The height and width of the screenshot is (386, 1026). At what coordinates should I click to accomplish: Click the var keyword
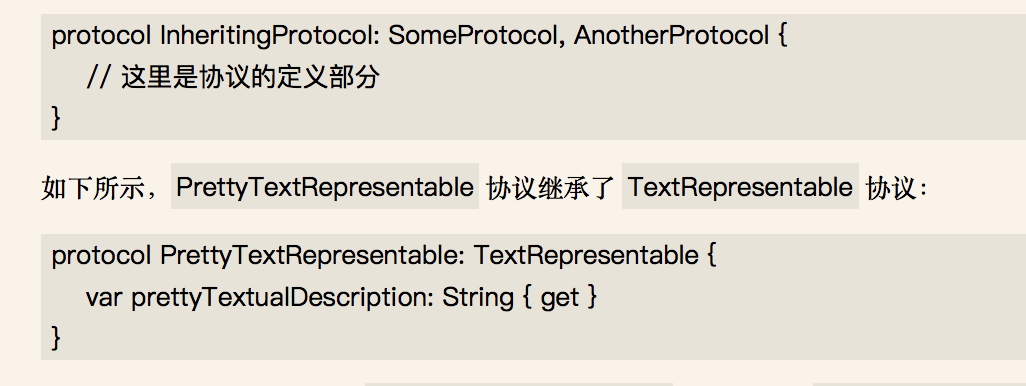104,298
